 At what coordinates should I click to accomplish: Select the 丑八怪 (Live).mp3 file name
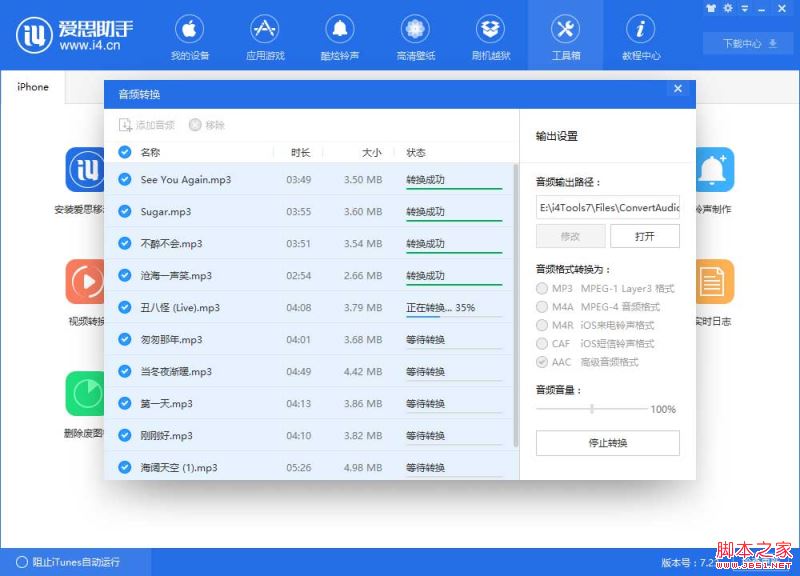point(180,308)
